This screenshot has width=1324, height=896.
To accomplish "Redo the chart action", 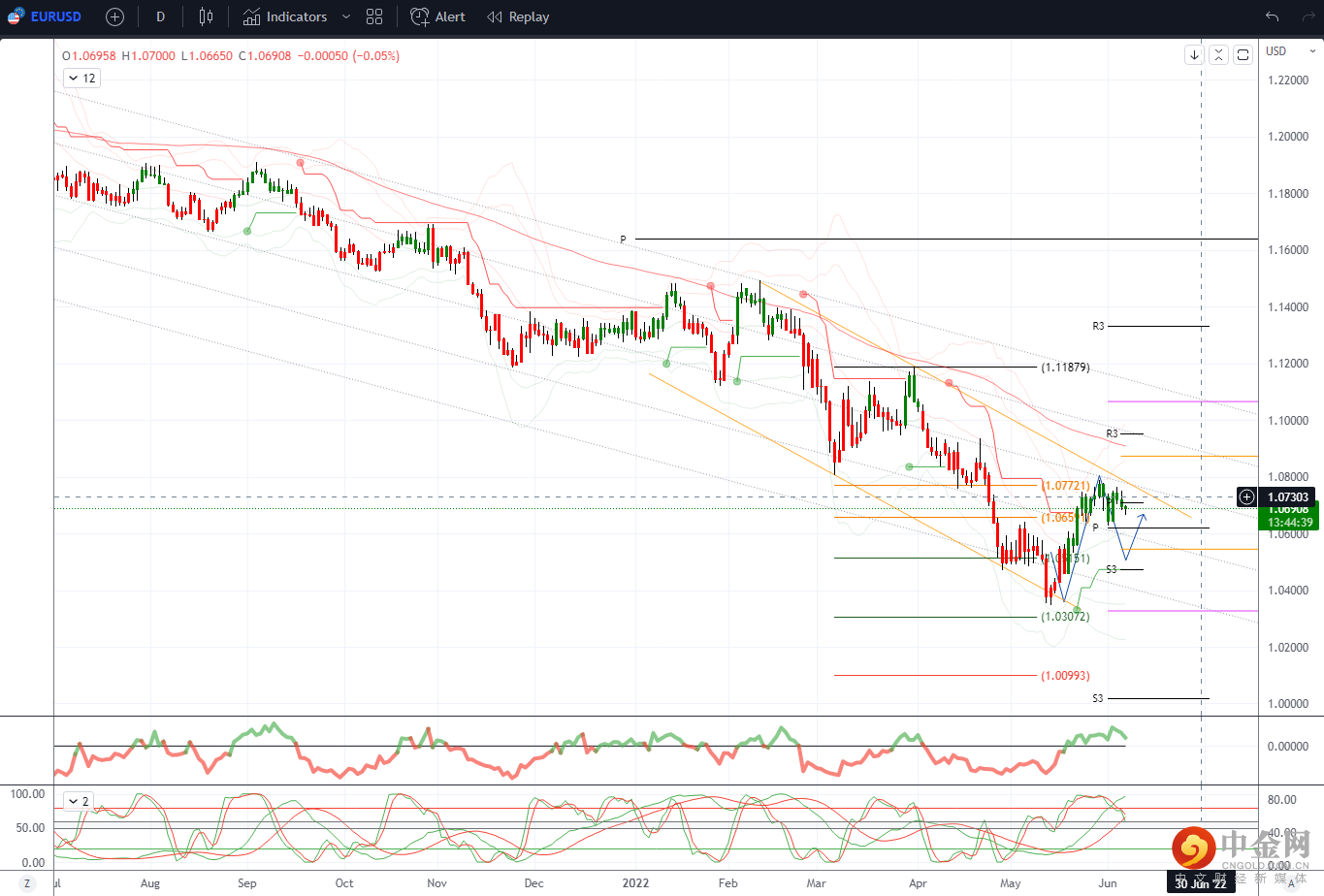I will click(1308, 16).
